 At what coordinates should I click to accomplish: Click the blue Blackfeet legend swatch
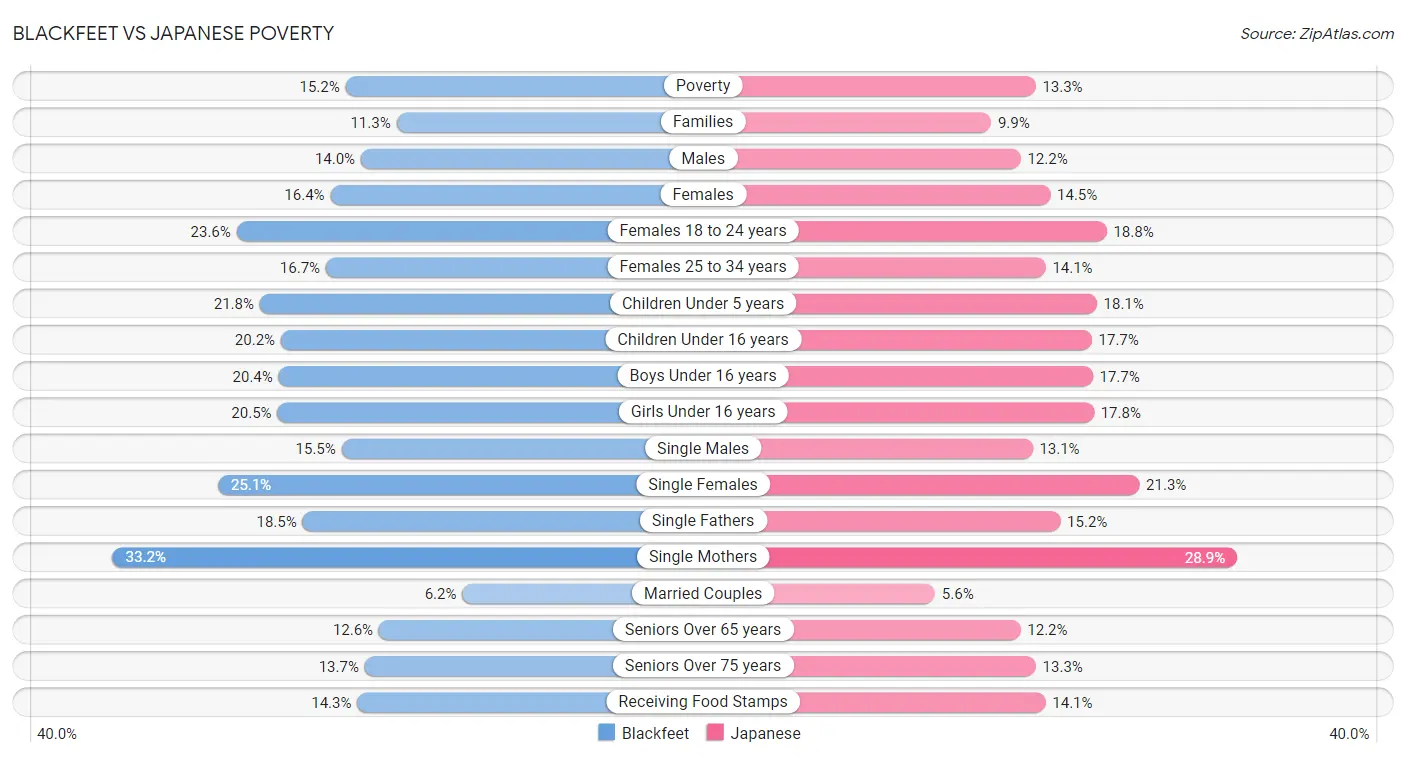click(606, 733)
